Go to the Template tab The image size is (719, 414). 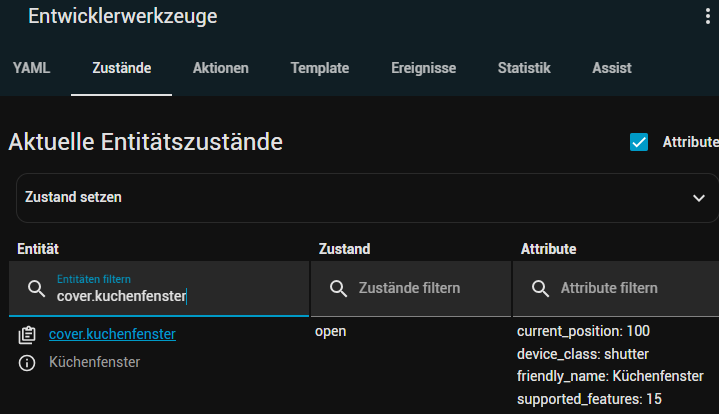pyautogui.click(x=320, y=68)
